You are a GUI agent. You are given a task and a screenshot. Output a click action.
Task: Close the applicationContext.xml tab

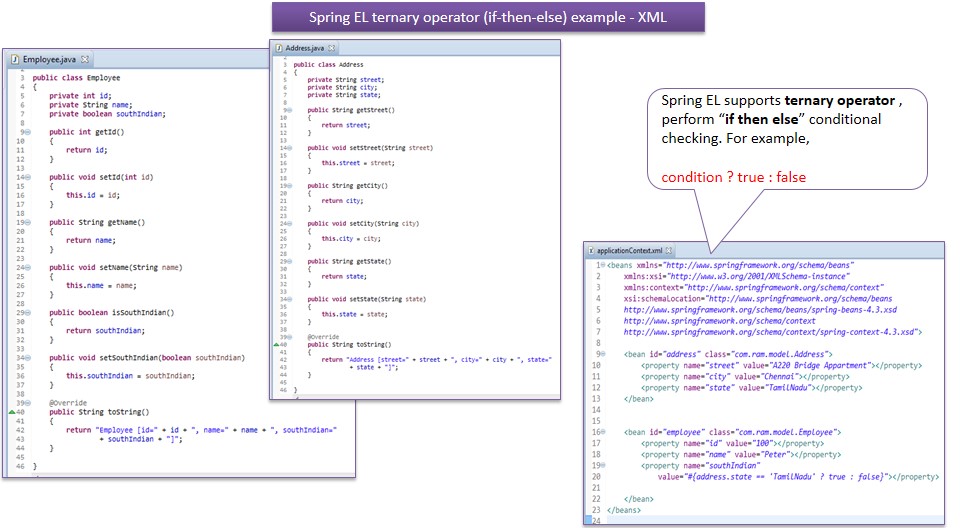click(669, 251)
